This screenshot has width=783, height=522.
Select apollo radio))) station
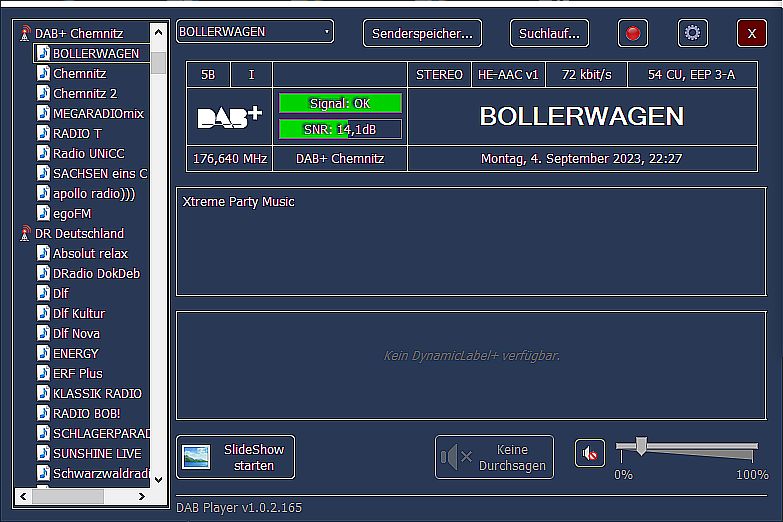pyautogui.click(x=94, y=193)
